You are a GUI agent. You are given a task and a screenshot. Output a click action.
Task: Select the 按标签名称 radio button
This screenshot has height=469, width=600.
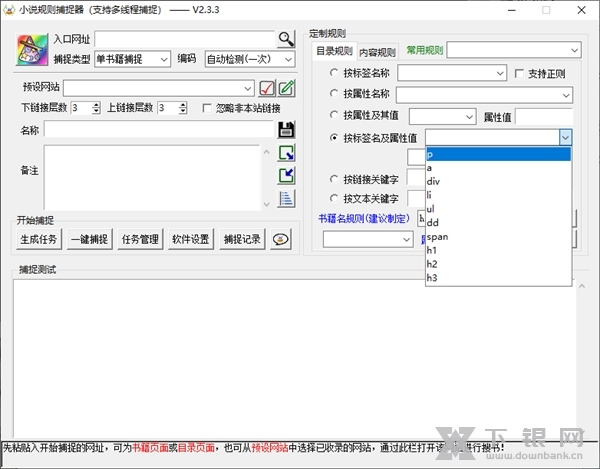(x=334, y=74)
